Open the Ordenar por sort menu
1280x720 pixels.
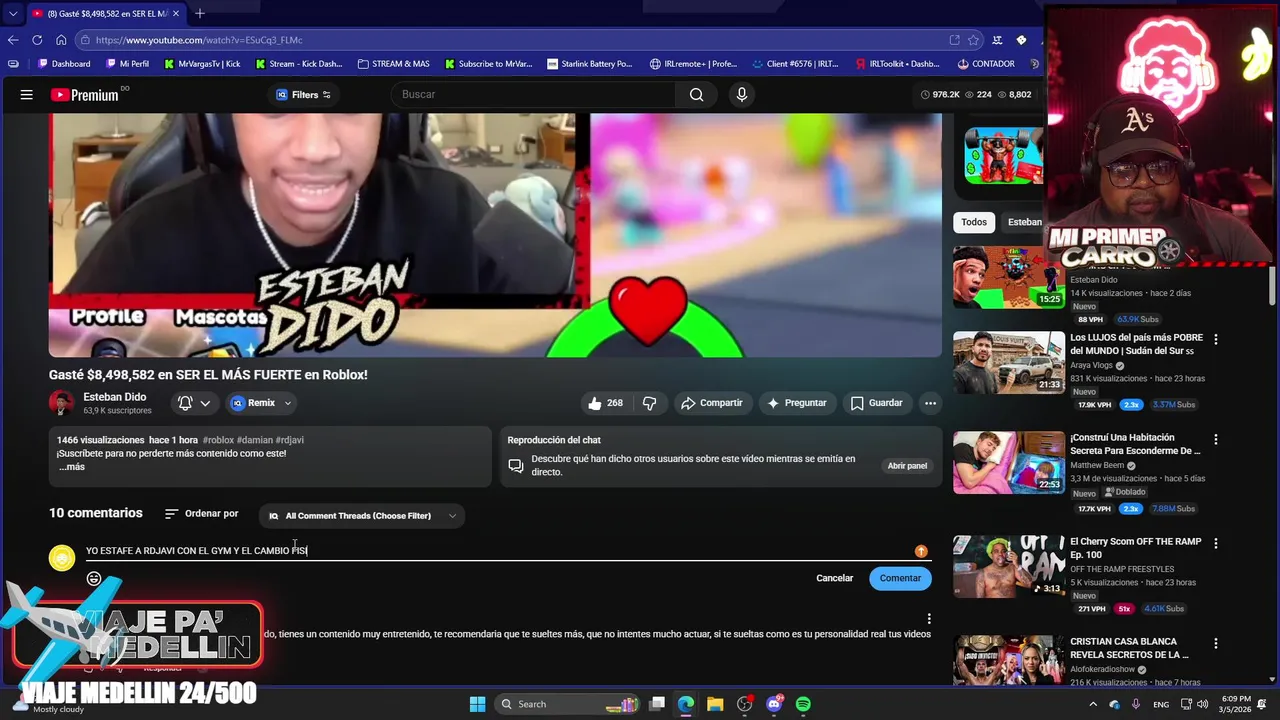(x=201, y=514)
